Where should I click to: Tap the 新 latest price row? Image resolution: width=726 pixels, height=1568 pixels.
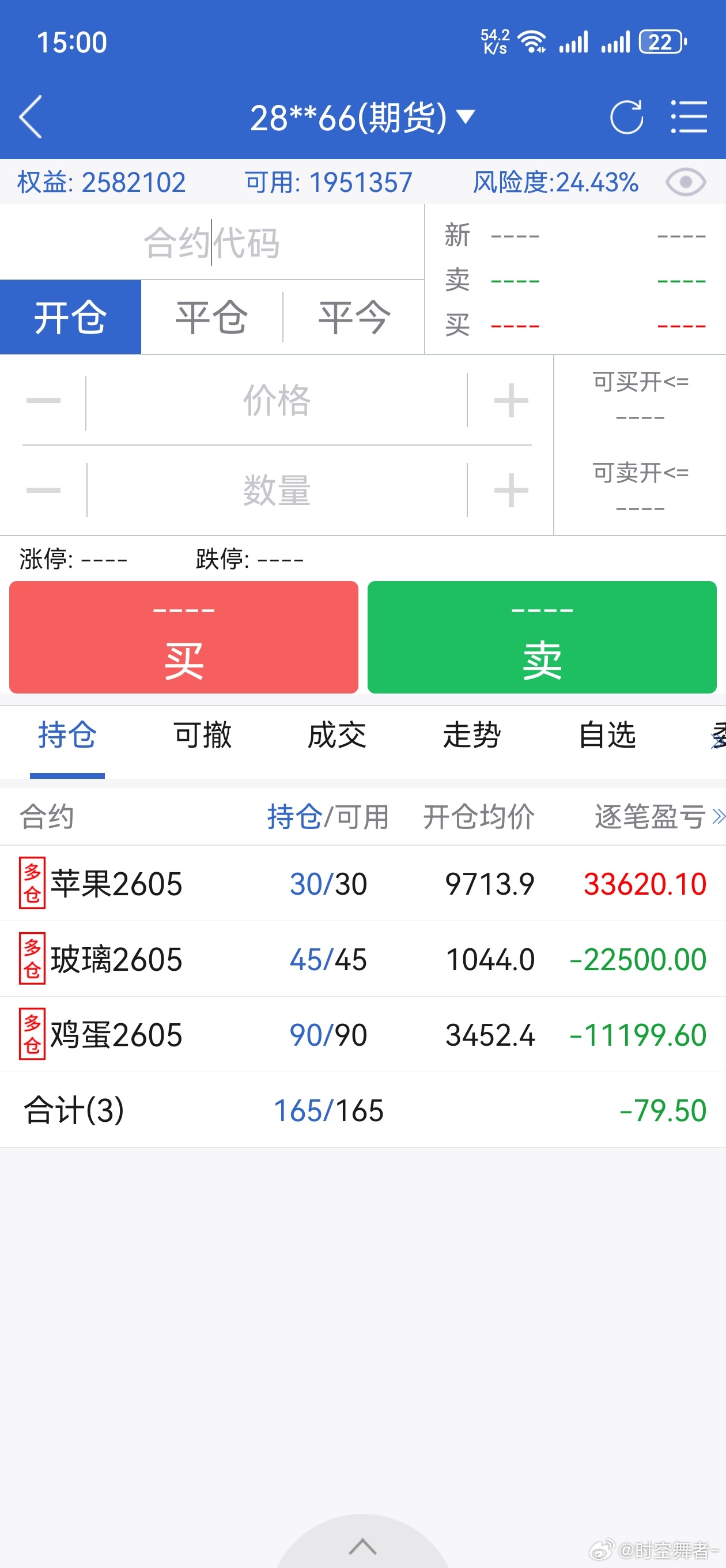pyautogui.click(x=575, y=235)
